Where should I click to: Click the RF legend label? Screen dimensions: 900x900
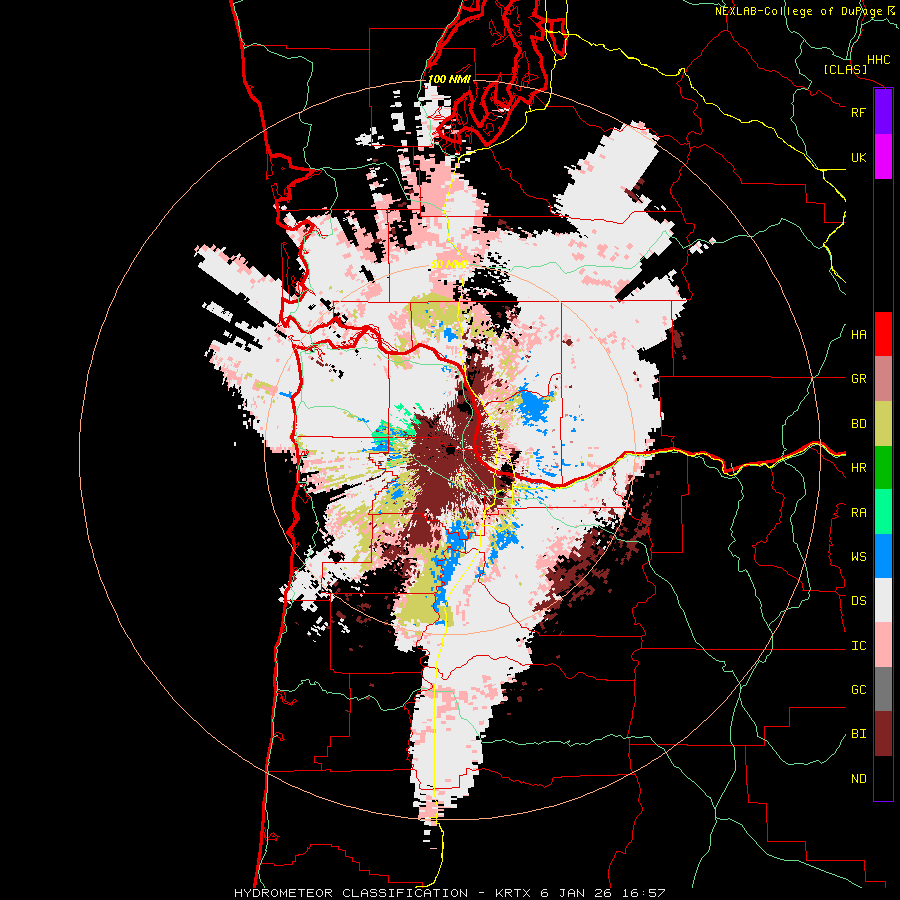click(858, 112)
